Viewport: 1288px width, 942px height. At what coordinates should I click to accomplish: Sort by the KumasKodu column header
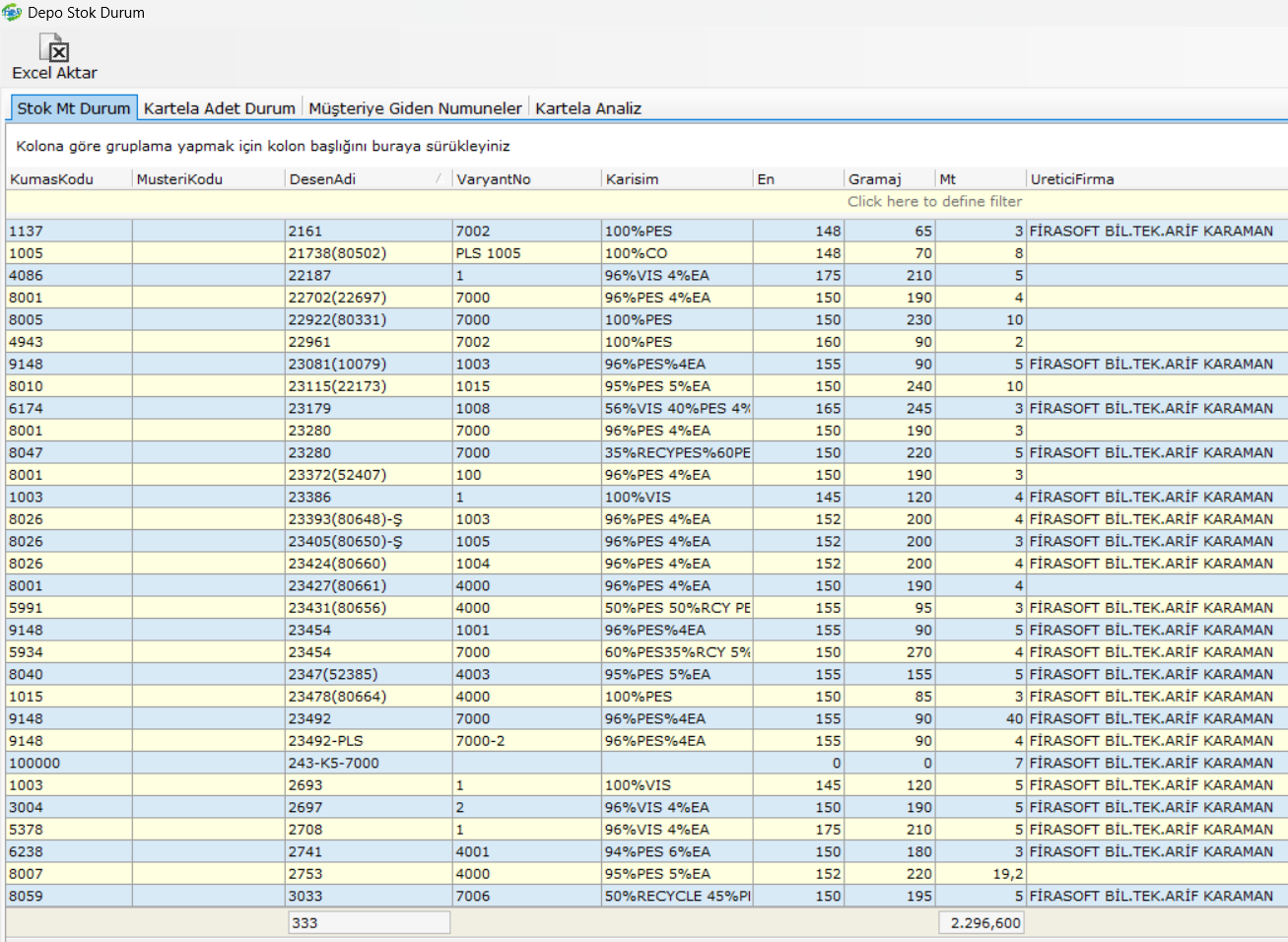pyautogui.click(x=51, y=179)
